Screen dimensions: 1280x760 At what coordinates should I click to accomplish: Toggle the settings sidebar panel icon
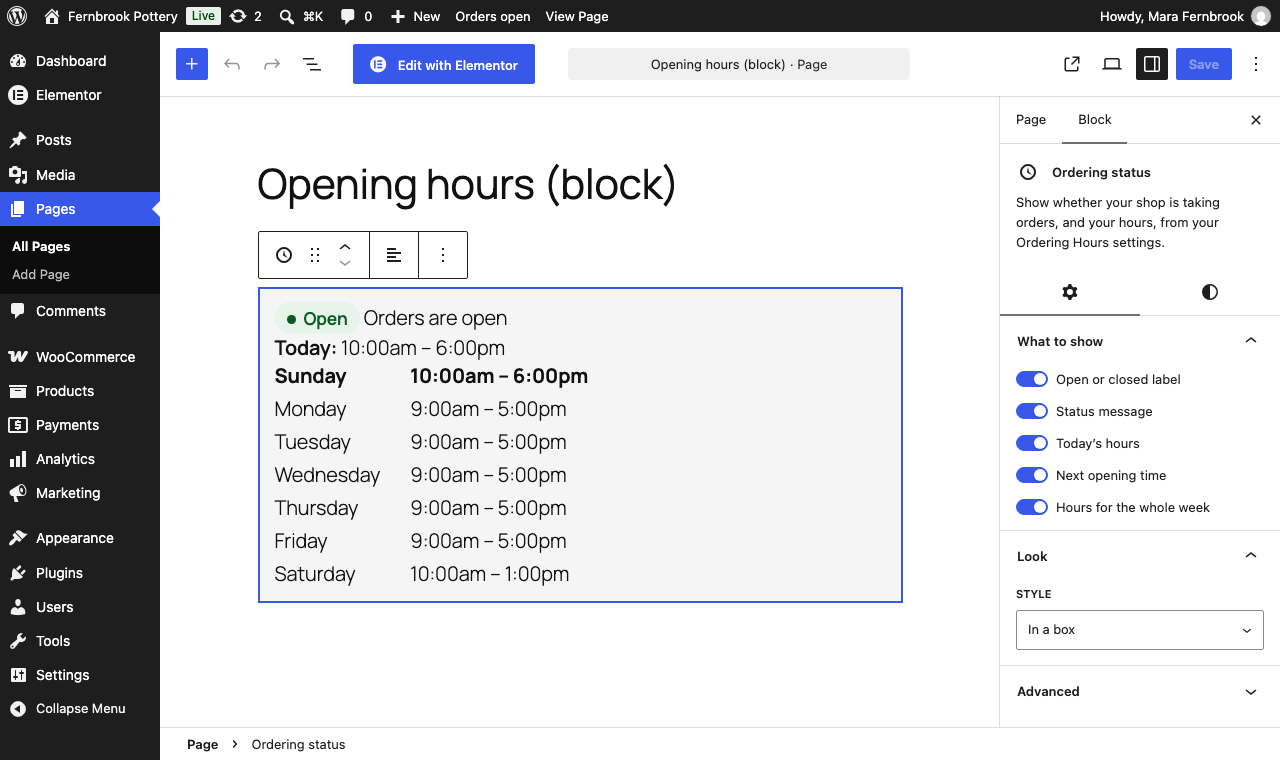pos(1152,64)
